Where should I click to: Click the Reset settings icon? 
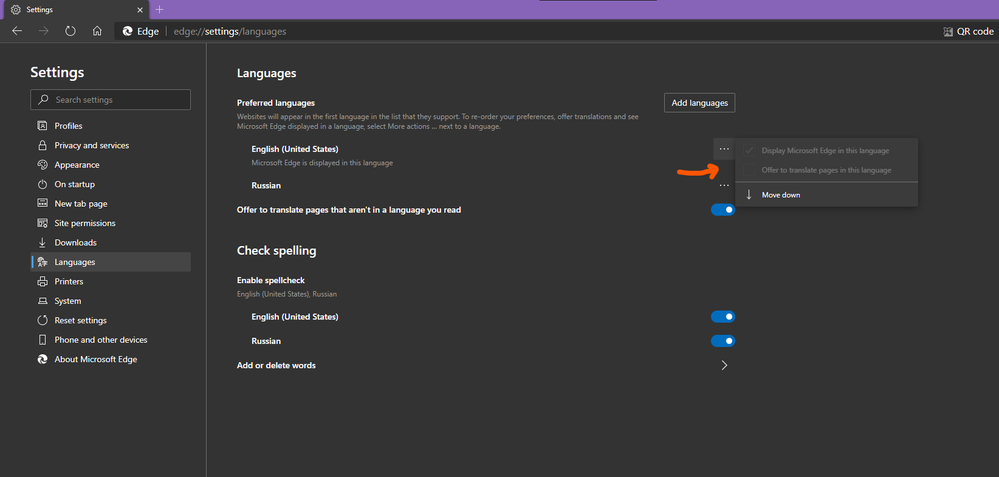pos(42,320)
